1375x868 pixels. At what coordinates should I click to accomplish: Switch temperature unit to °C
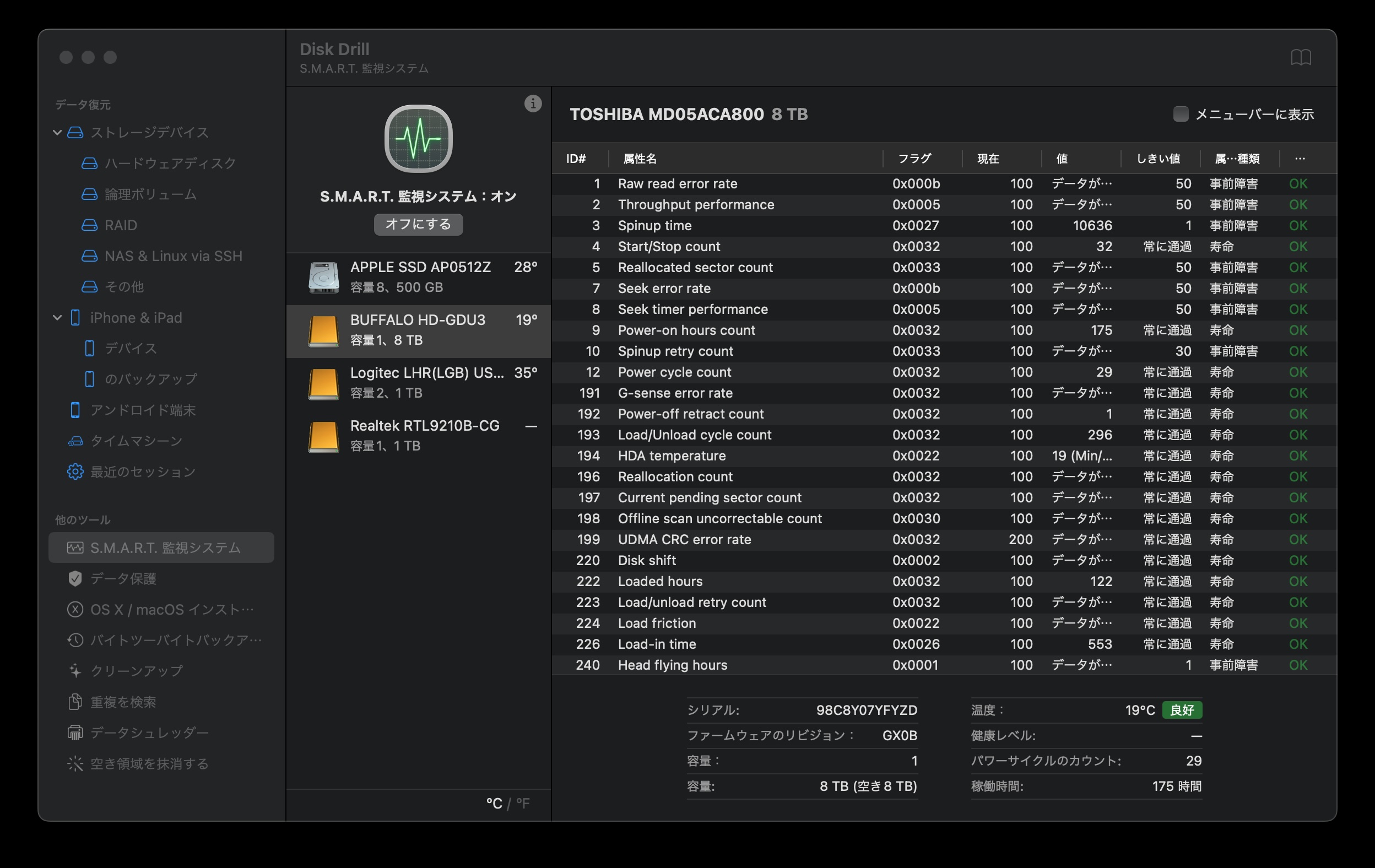[494, 804]
